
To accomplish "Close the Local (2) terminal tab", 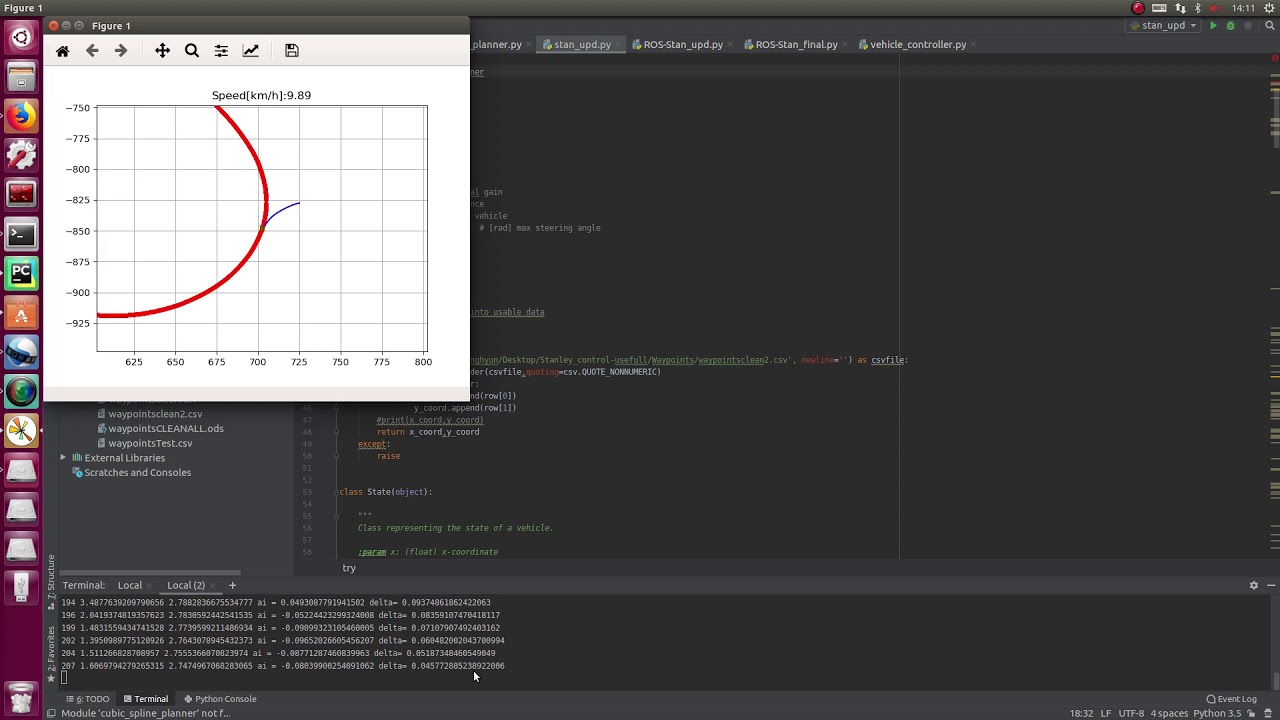I will point(214,585).
